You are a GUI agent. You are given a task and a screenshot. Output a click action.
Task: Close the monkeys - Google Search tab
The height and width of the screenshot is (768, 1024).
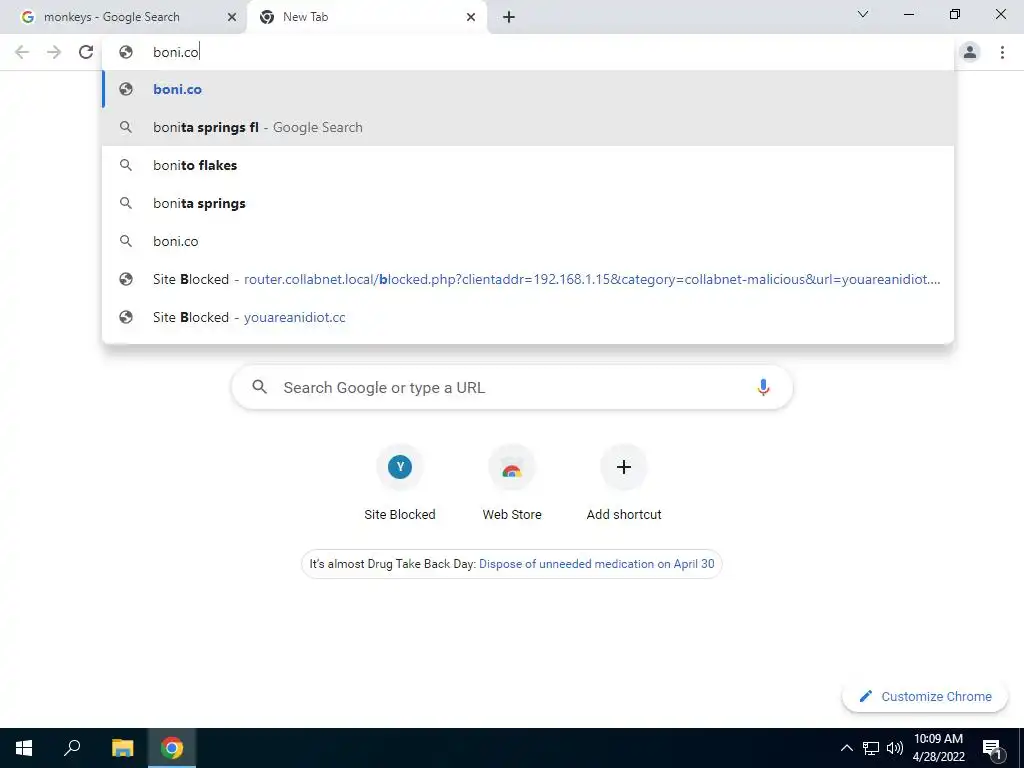[x=232, y=17]
